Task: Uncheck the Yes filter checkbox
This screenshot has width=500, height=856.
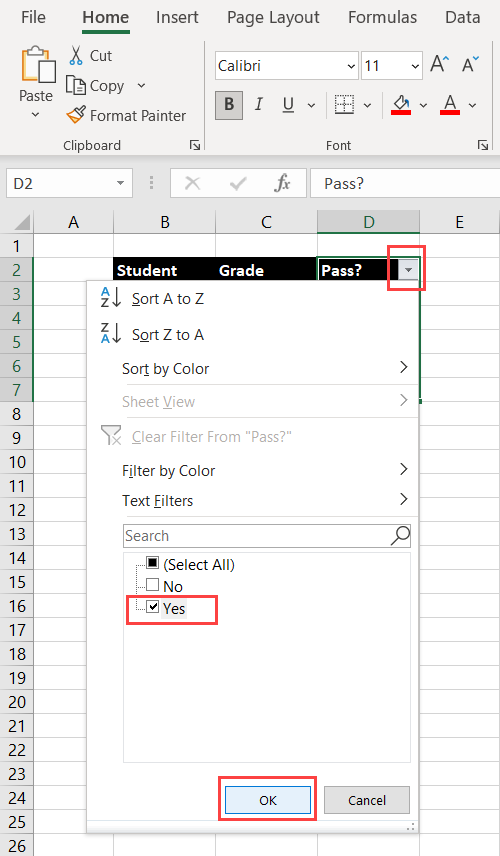Action: (153, 607)
